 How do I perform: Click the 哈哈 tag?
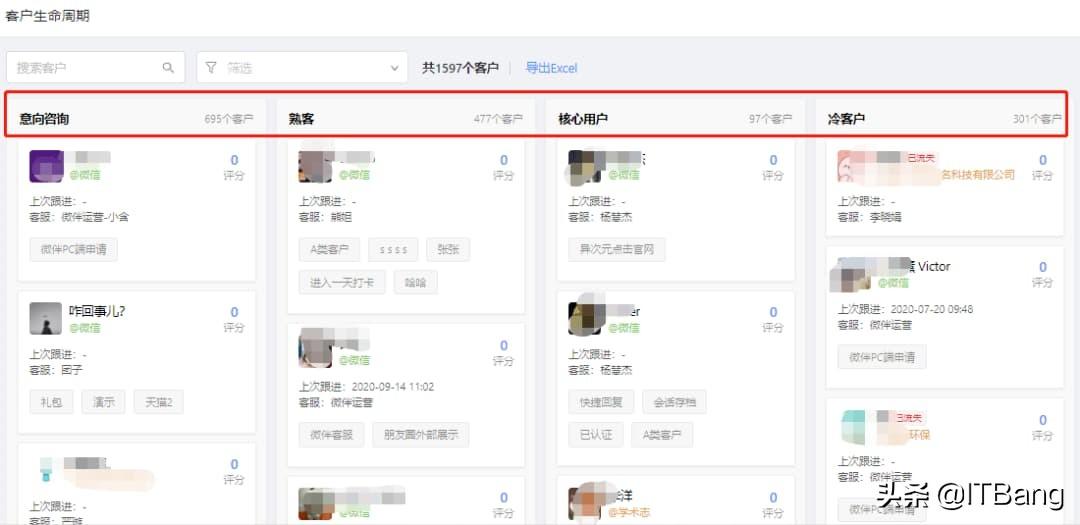click(415, 282)
